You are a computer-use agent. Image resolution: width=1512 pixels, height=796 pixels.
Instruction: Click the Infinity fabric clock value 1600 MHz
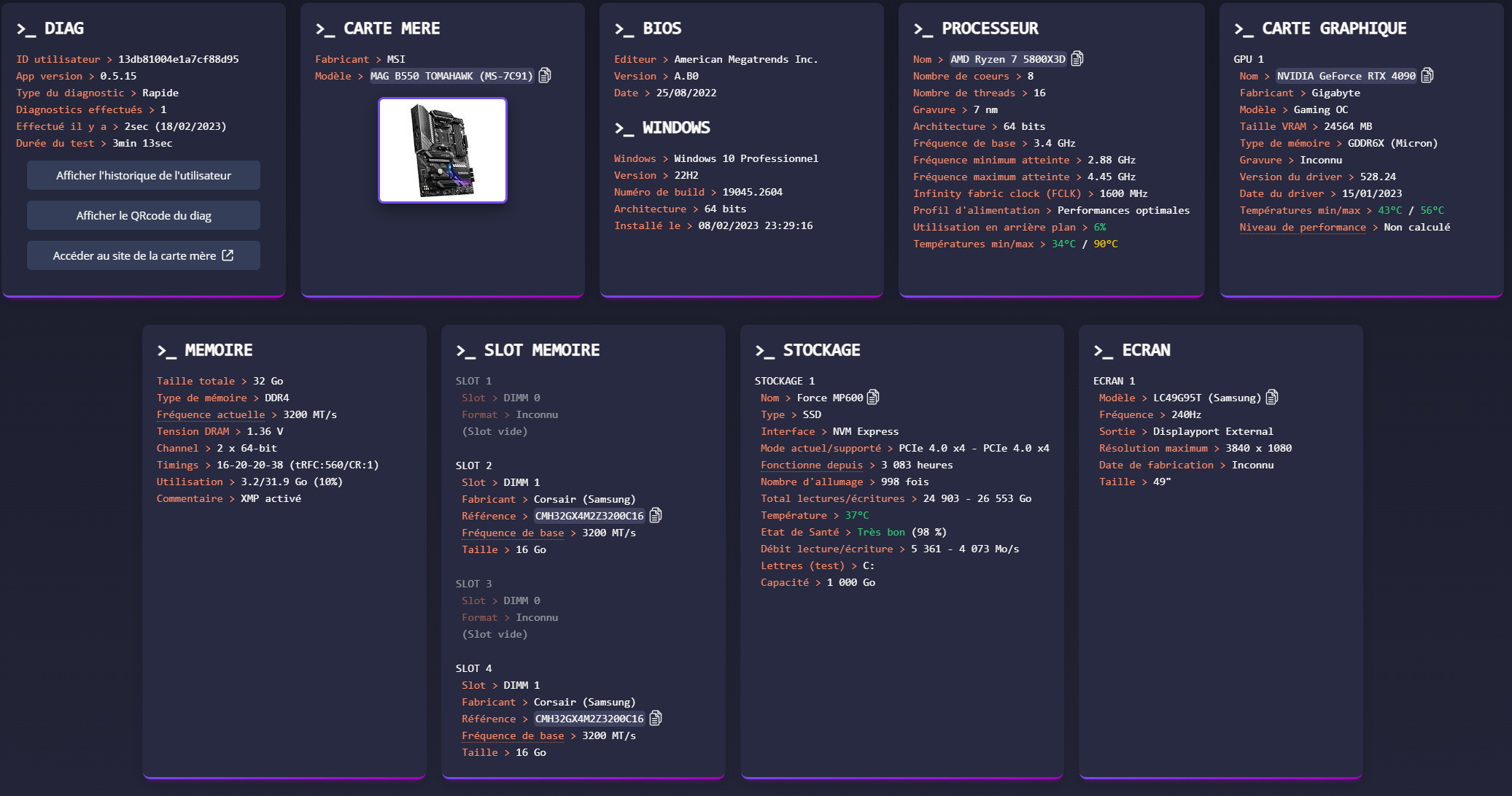(1124, 193)
